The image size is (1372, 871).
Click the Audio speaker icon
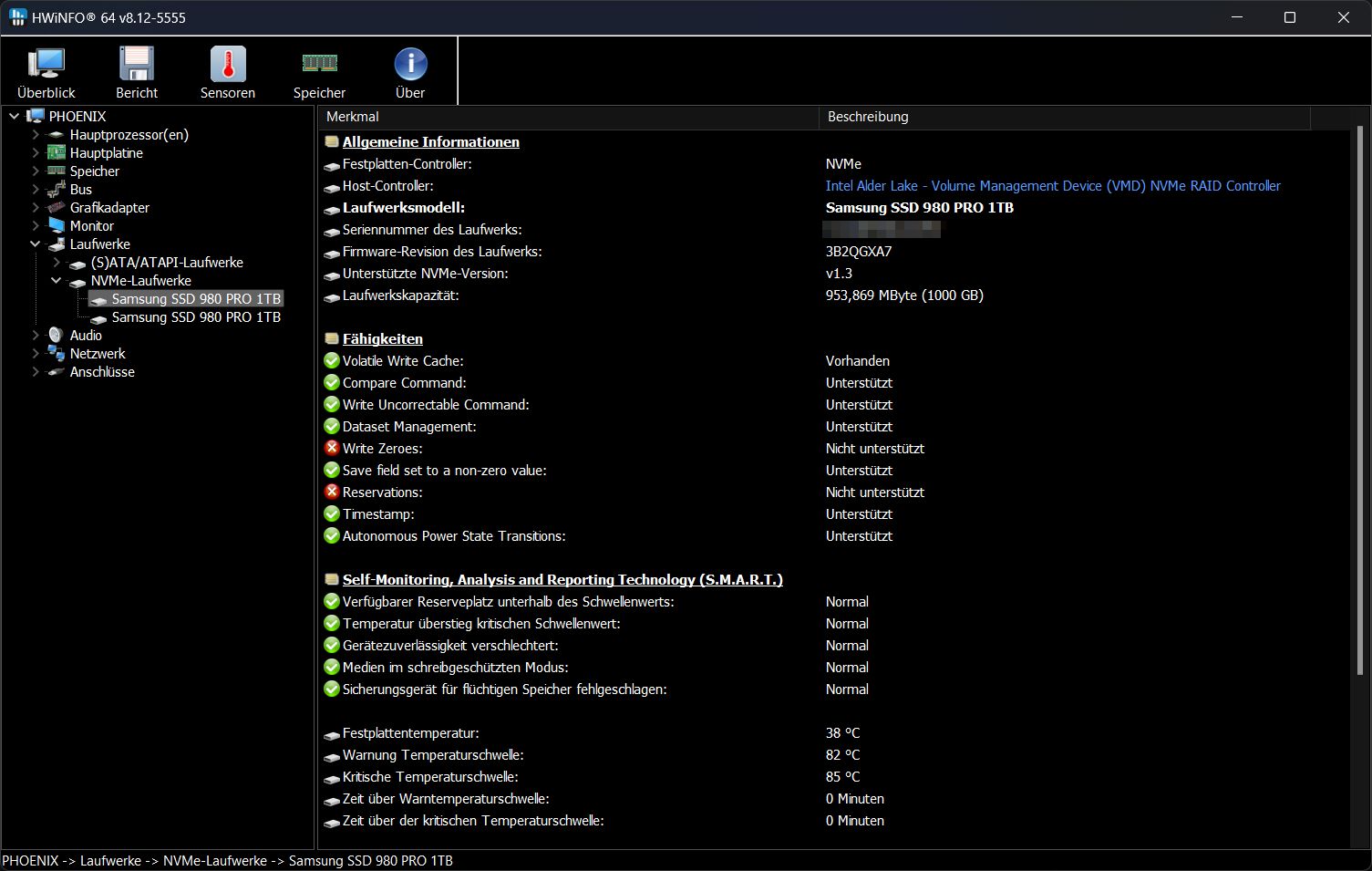[56, 335]
